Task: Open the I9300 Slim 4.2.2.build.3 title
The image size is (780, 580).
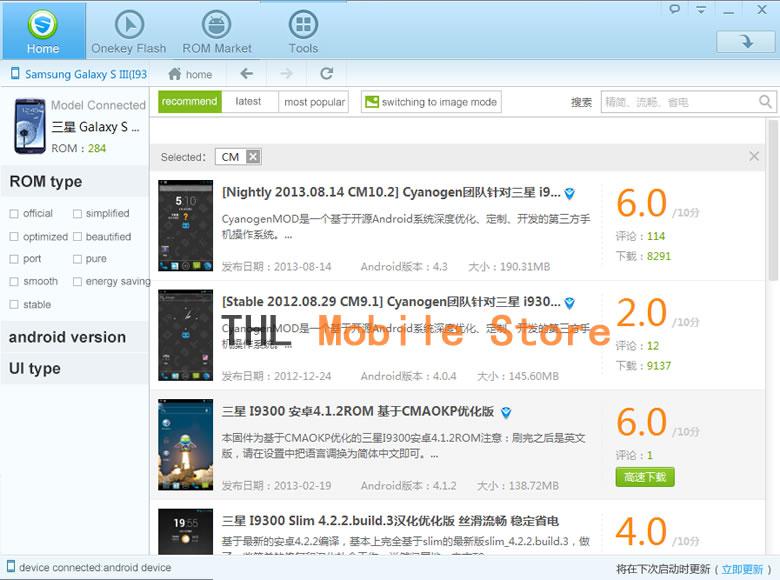Action: [390, 521]
